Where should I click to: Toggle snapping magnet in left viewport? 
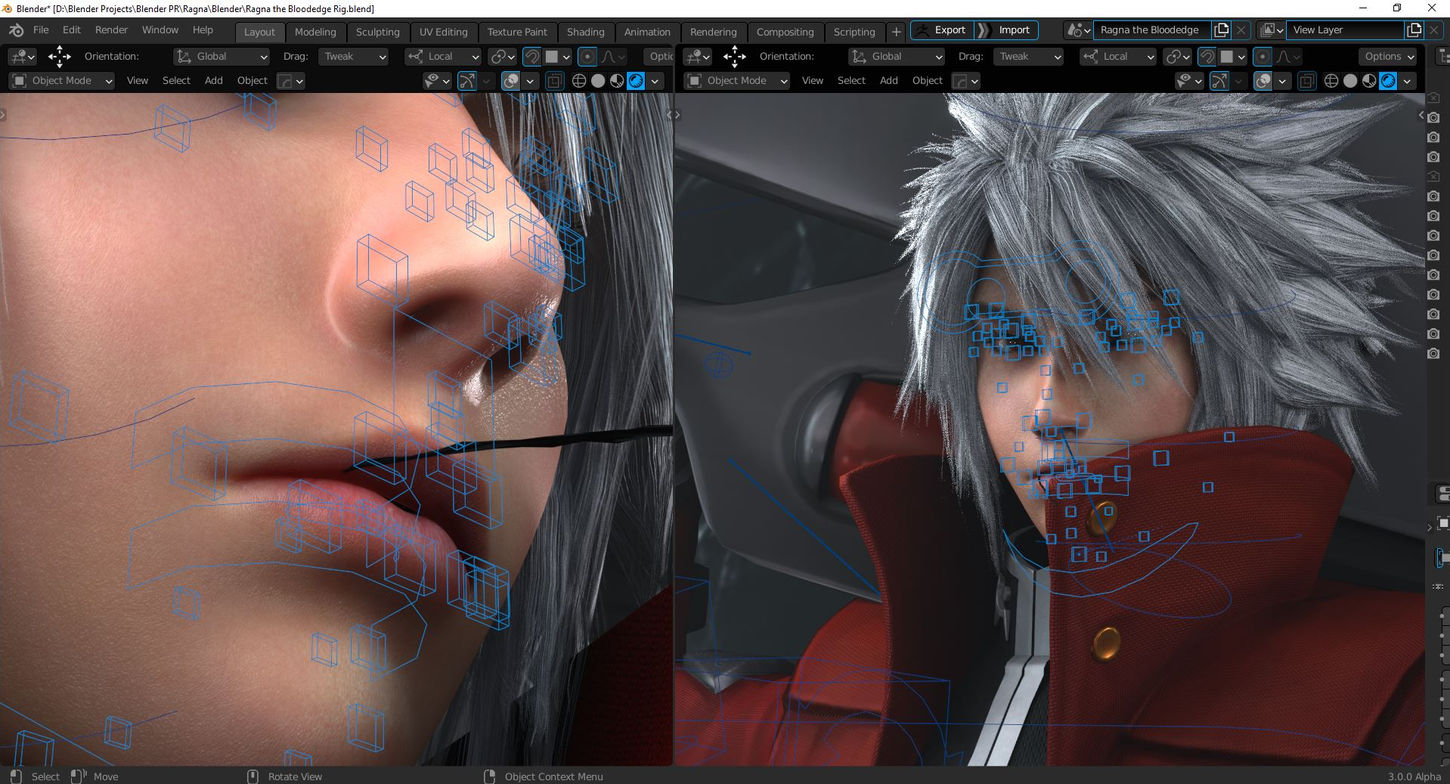tap(533, 56)
